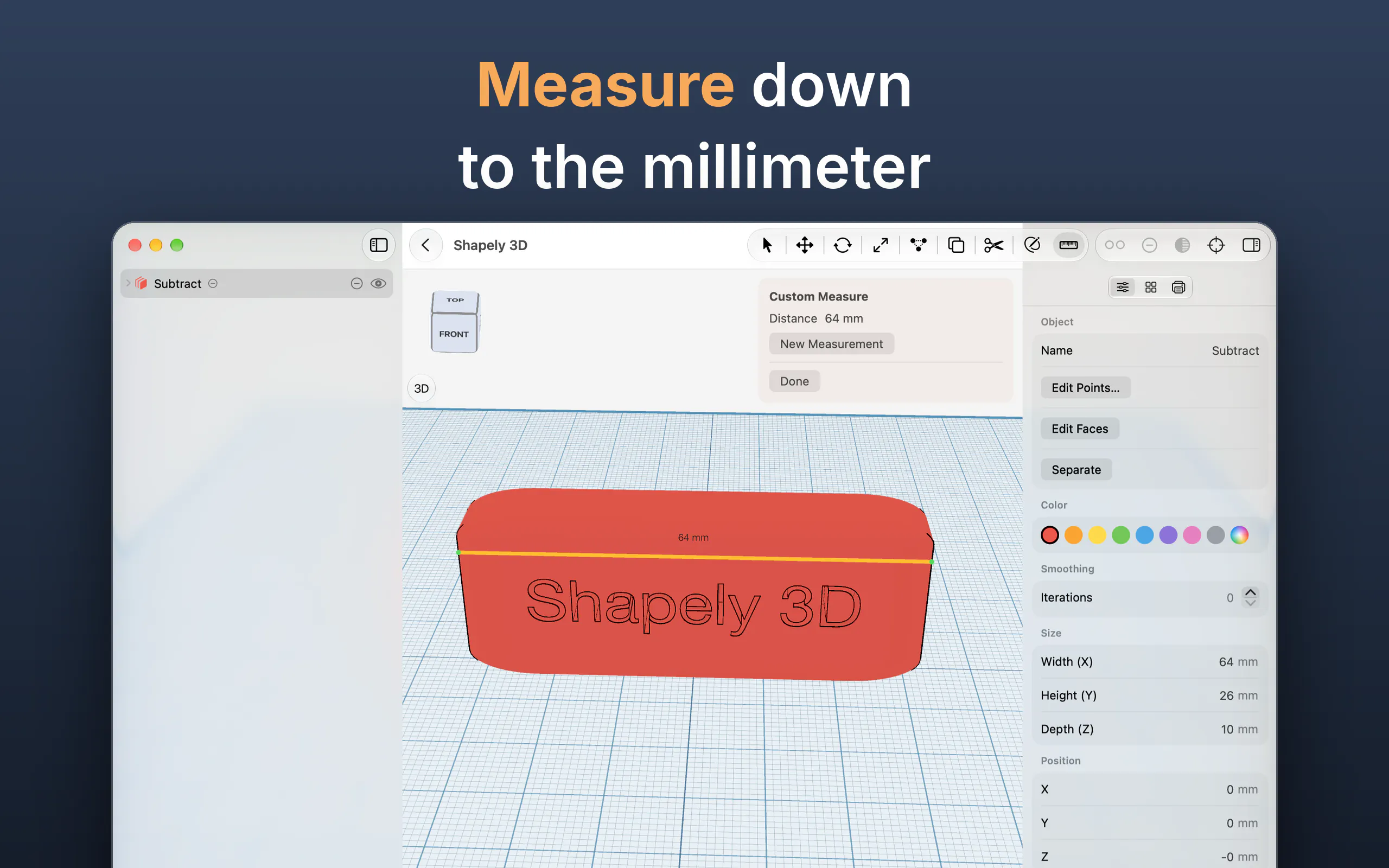Image resolution: width=1389 pixels, height=868 pixels.
Task: Open the rainbow custom color picker
Action: pos(1239,535)
